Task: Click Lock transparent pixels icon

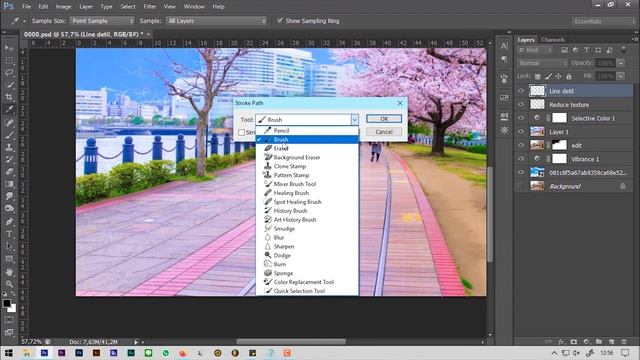Action: click(x=538, y=76)
